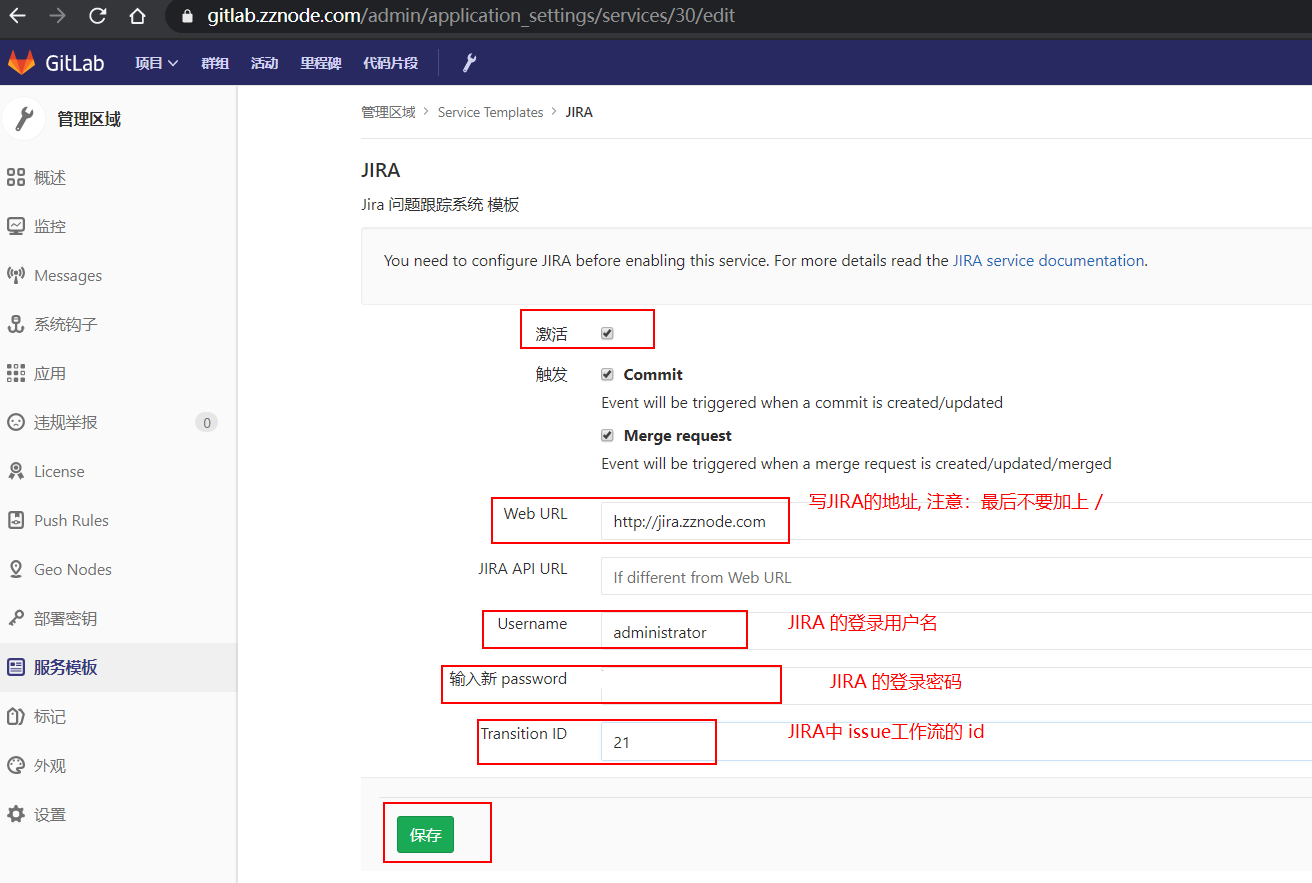This screenshot has height=883, width=1312.
Task: Click the green 保存 button
Action: pyautogui.click(x=425, y=835)
